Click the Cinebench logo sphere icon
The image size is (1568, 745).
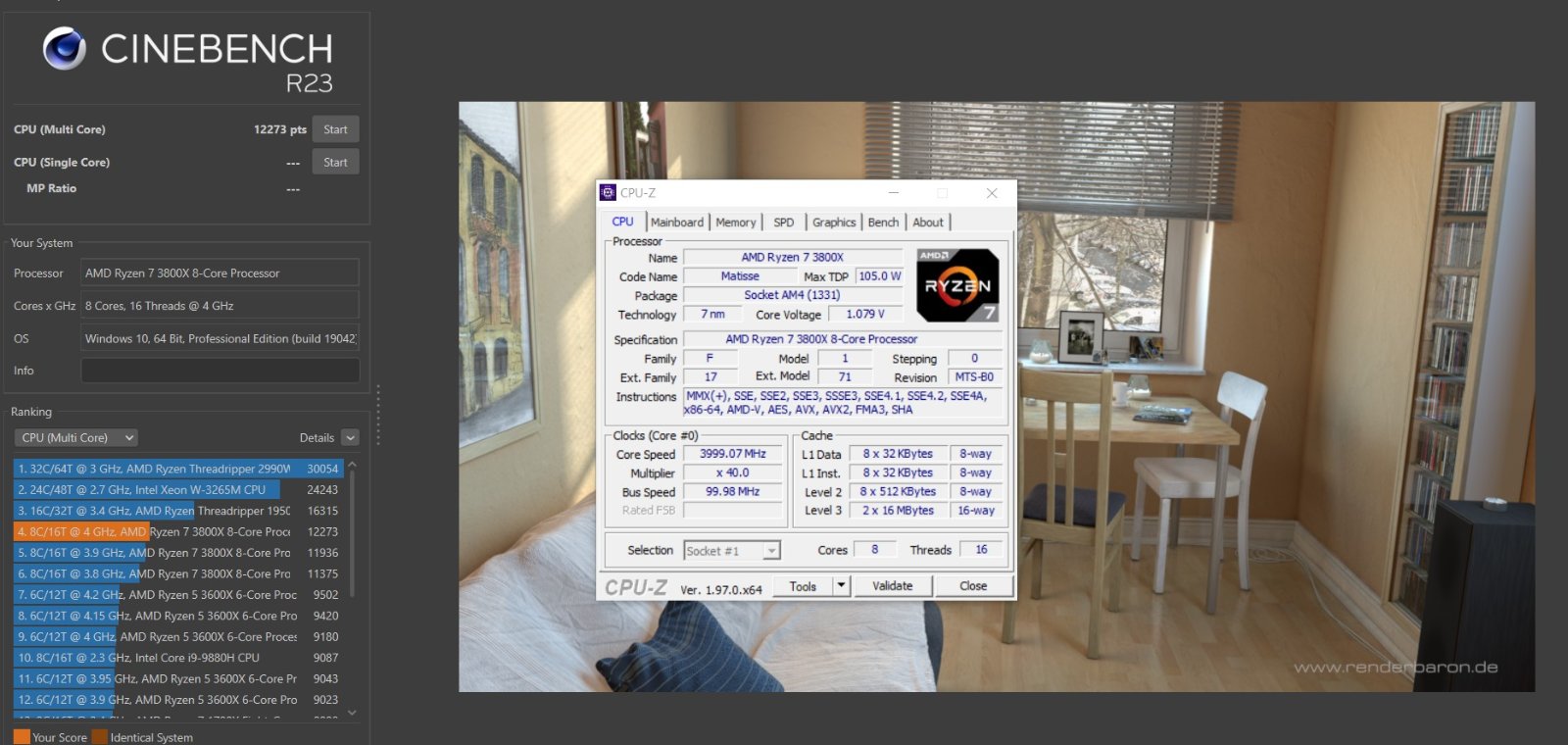pyautogui.click(x=65, y=48)
